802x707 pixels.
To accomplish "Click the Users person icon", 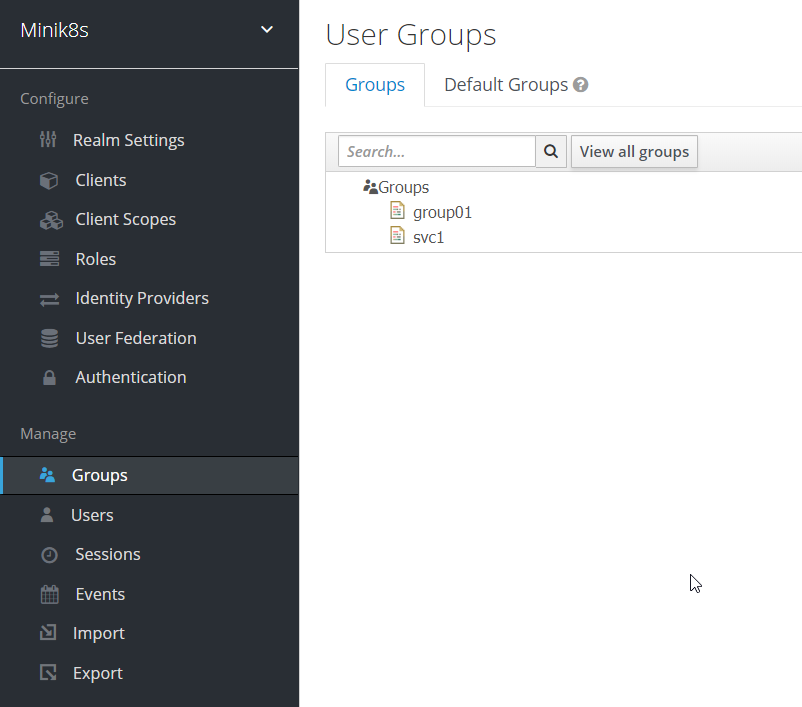I will point(47,515).
